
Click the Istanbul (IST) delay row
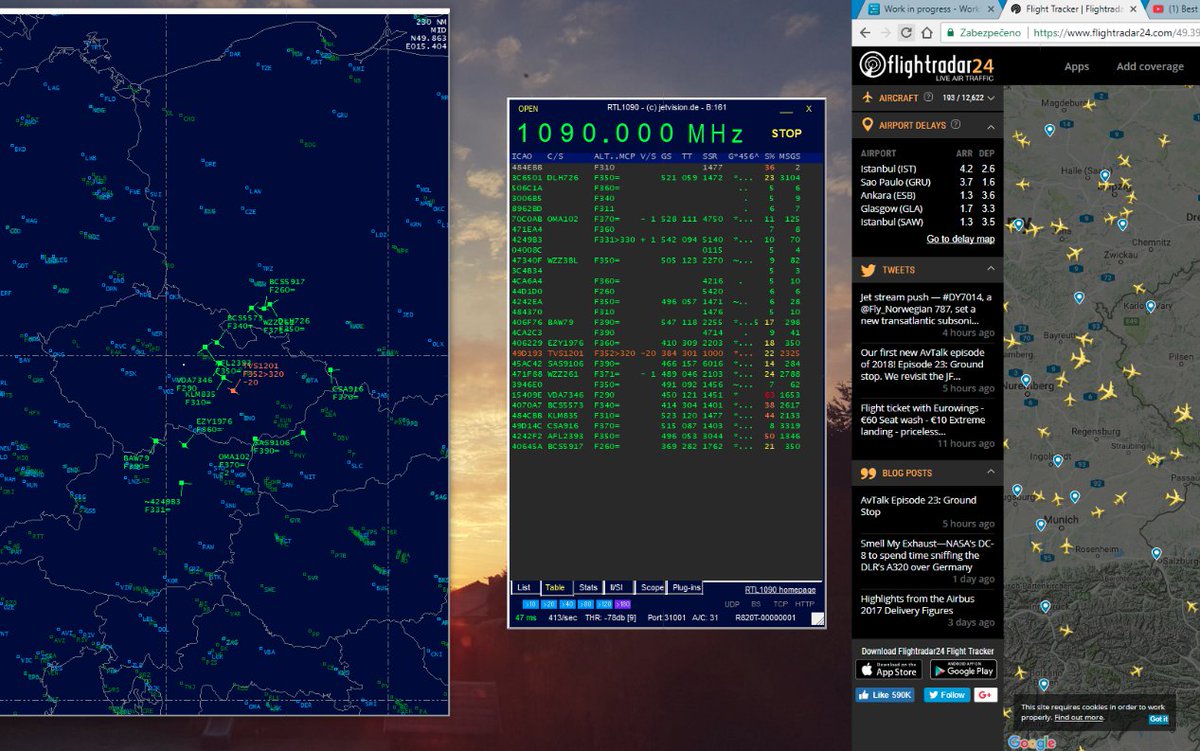pos(928,169)
